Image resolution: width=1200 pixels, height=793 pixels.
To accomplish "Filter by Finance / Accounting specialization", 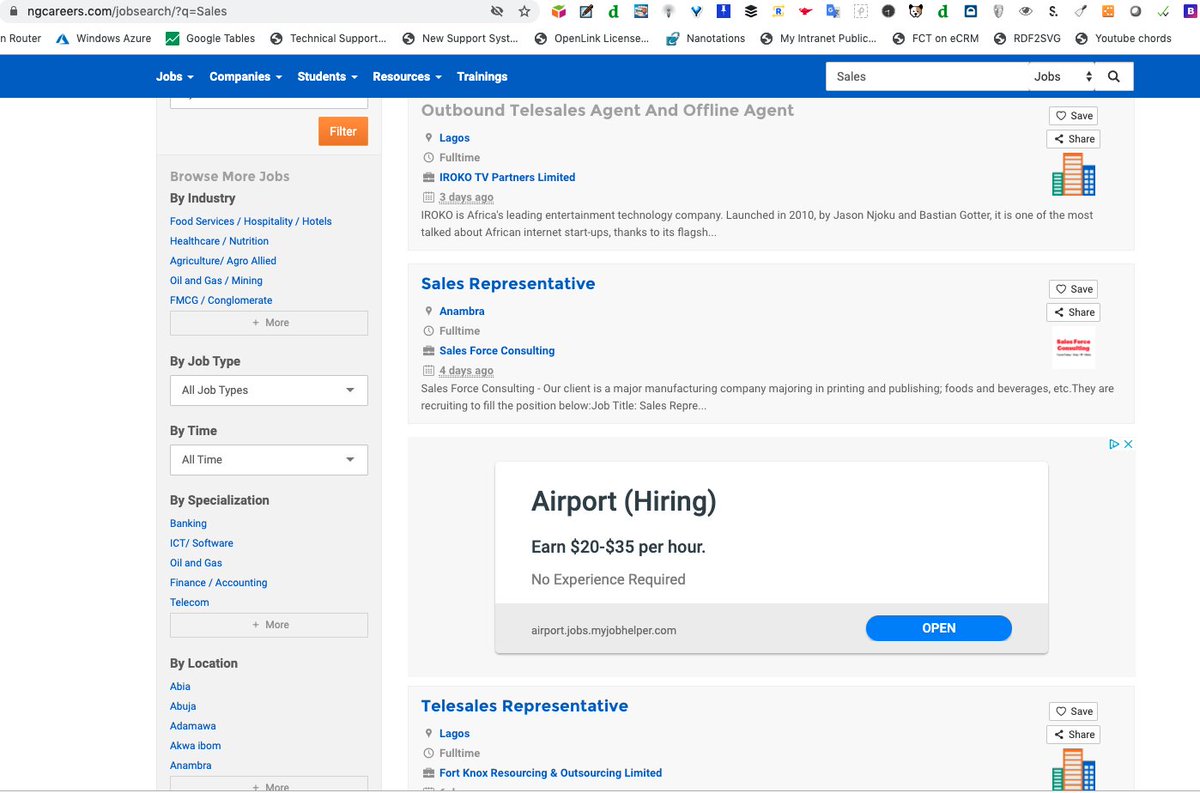I will click(218, 582).
